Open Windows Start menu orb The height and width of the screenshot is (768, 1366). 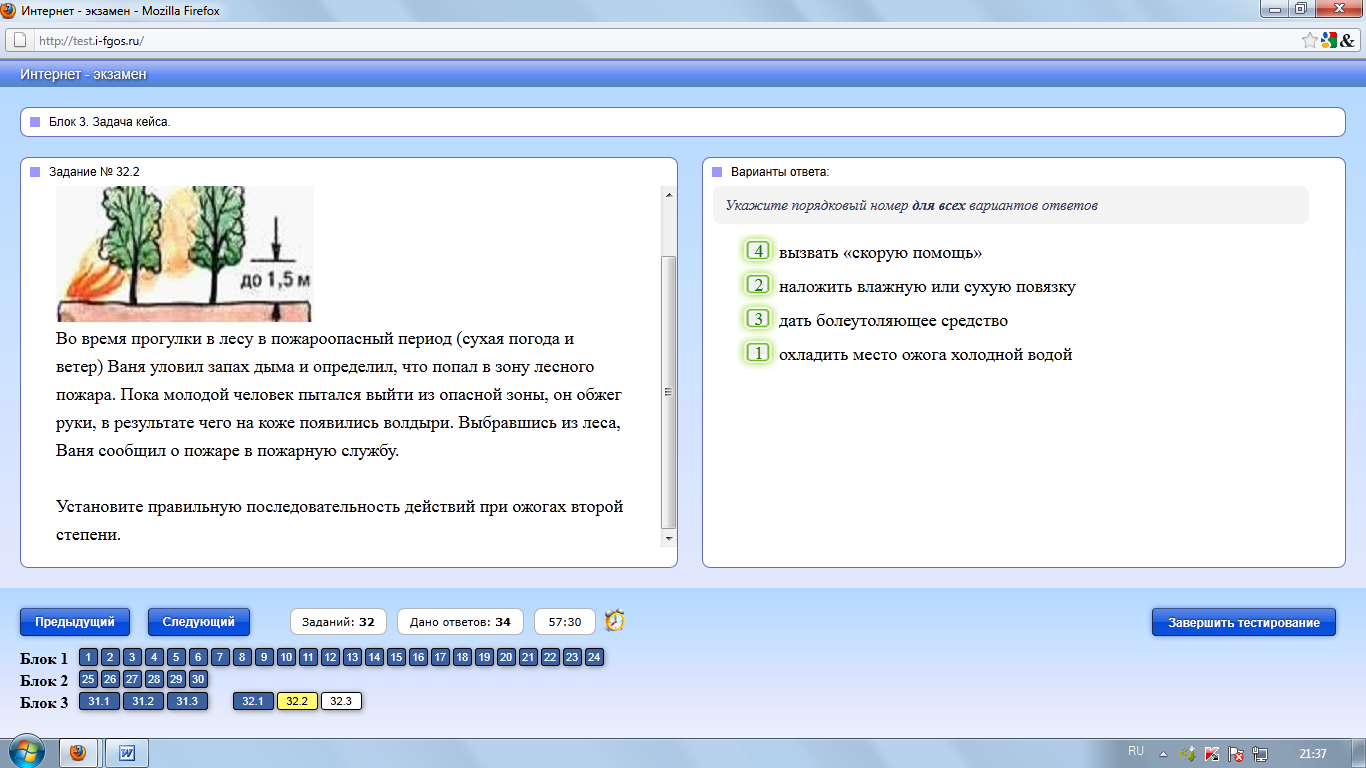coord(27,752)
